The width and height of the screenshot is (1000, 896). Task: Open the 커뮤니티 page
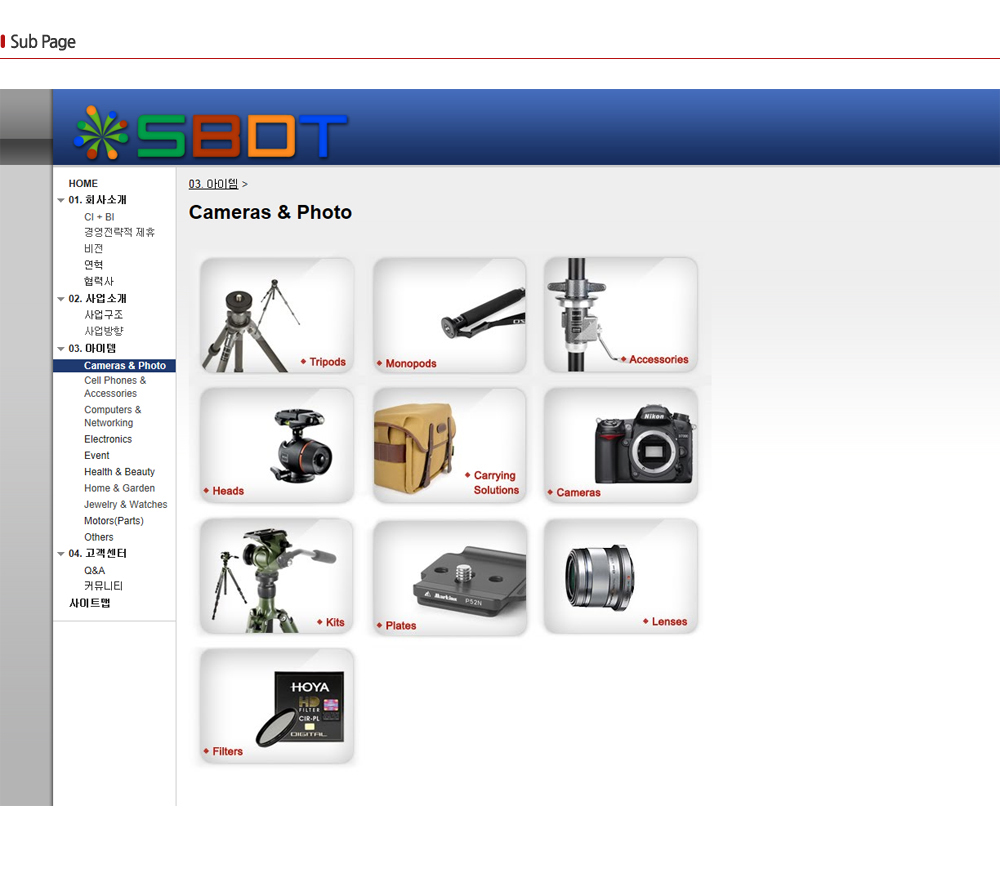coord(103,586)
